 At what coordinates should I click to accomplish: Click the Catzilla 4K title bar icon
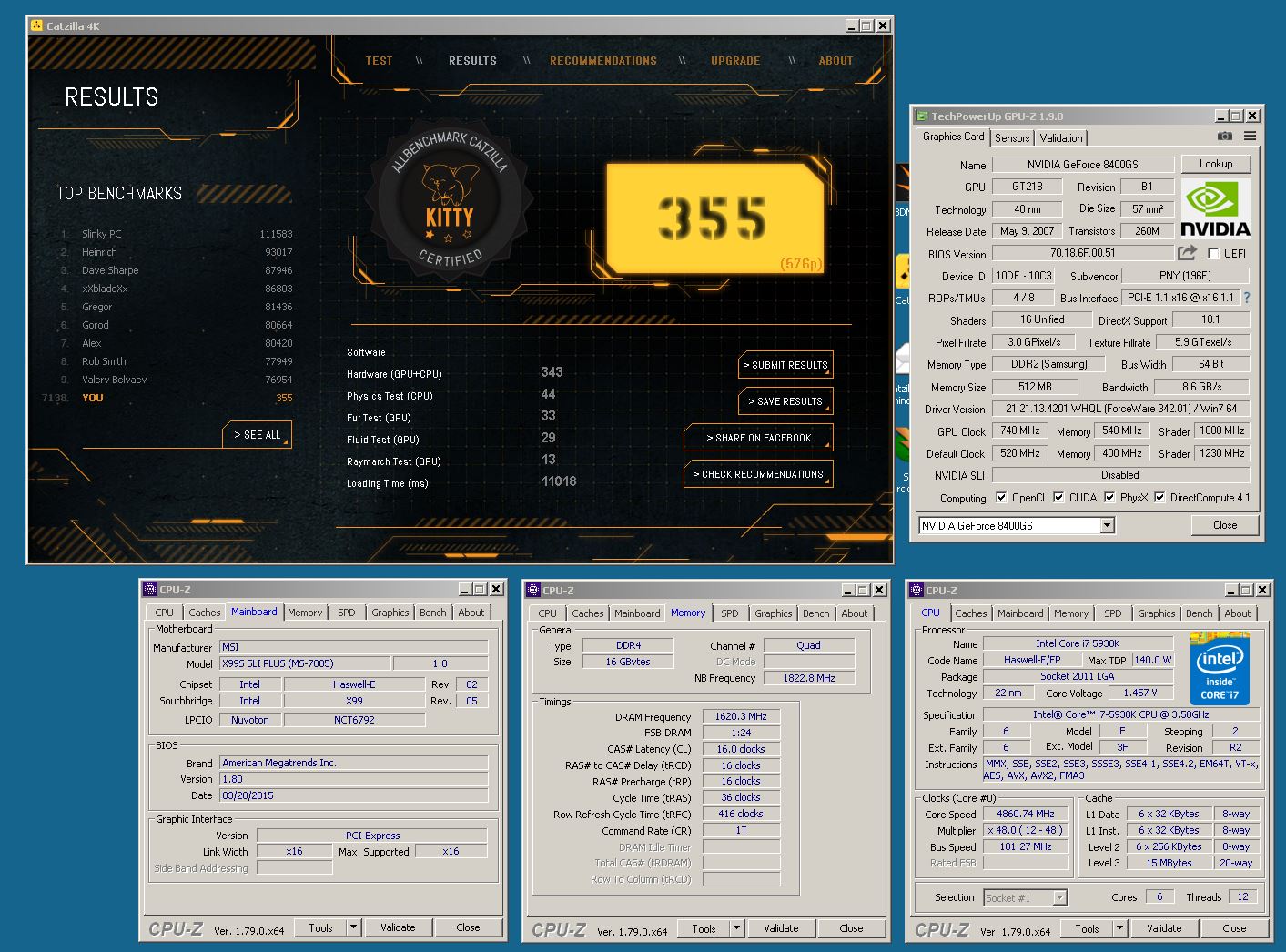coord(36,26)
